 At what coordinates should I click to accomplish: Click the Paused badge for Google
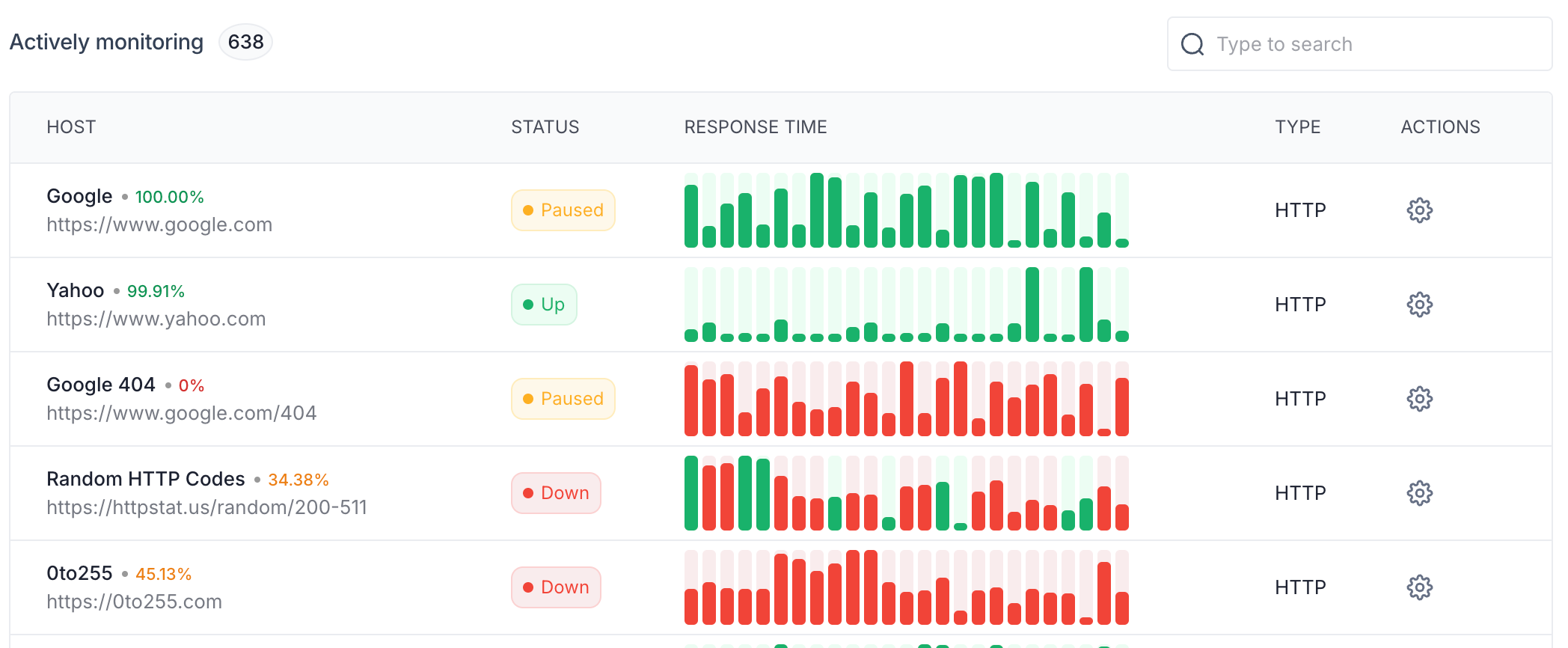coord(563,210)
